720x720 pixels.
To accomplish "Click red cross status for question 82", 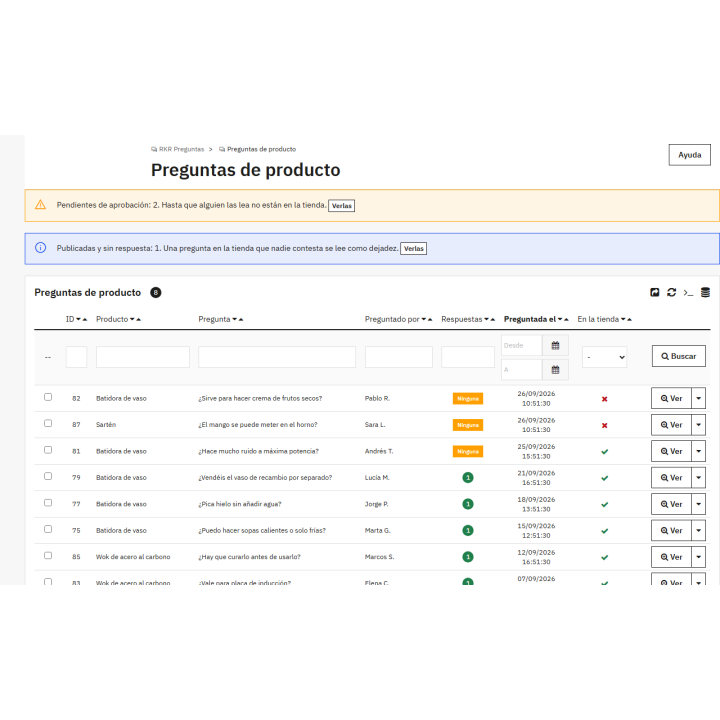I will (604, 399).
